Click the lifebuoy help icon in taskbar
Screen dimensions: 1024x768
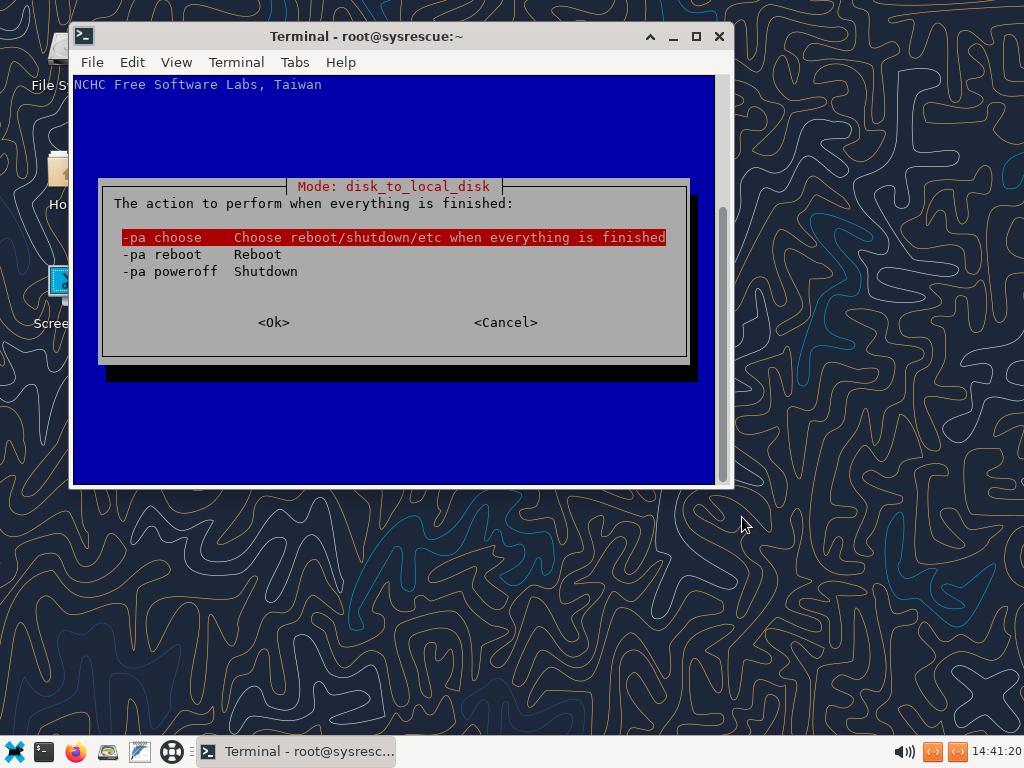point(172,751)
